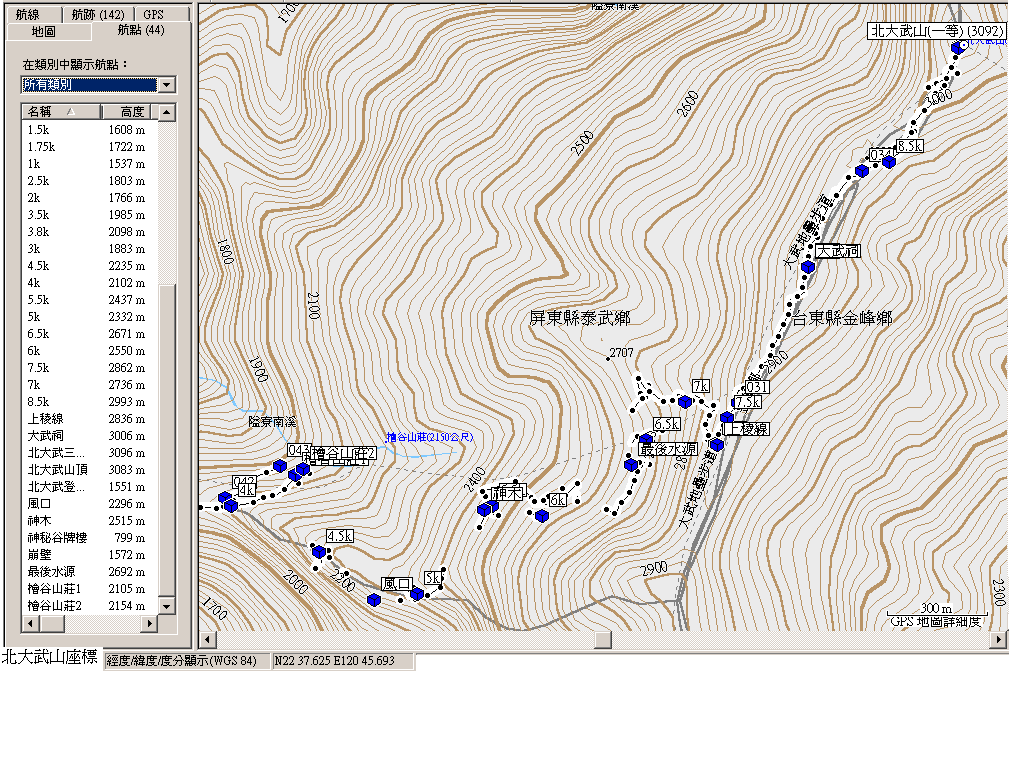The image size is (1024, 768).
Task: Click the map's horizontal scroll-left arrow
Action: tap(208, 639)
